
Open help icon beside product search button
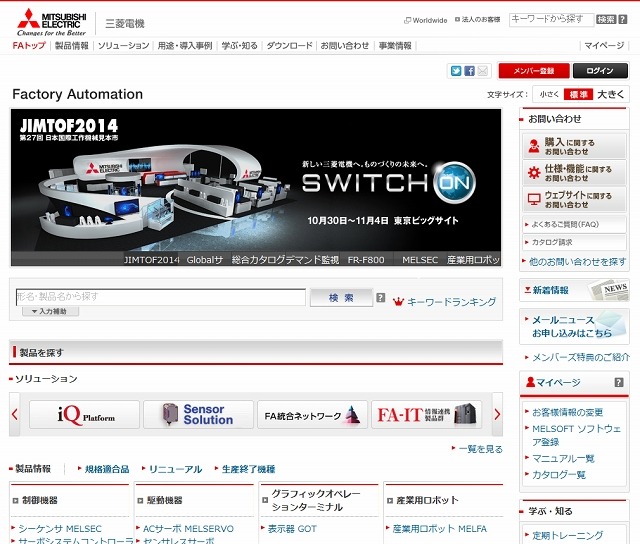click(x=380, y=298)
